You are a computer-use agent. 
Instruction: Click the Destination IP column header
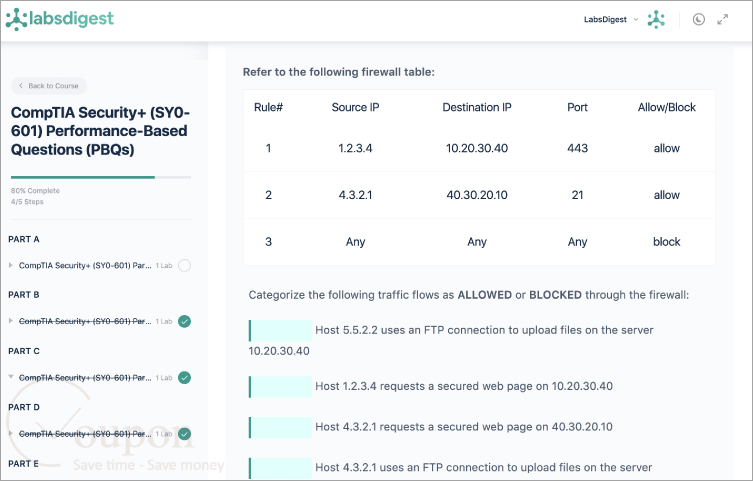click(x=477, y=108)
